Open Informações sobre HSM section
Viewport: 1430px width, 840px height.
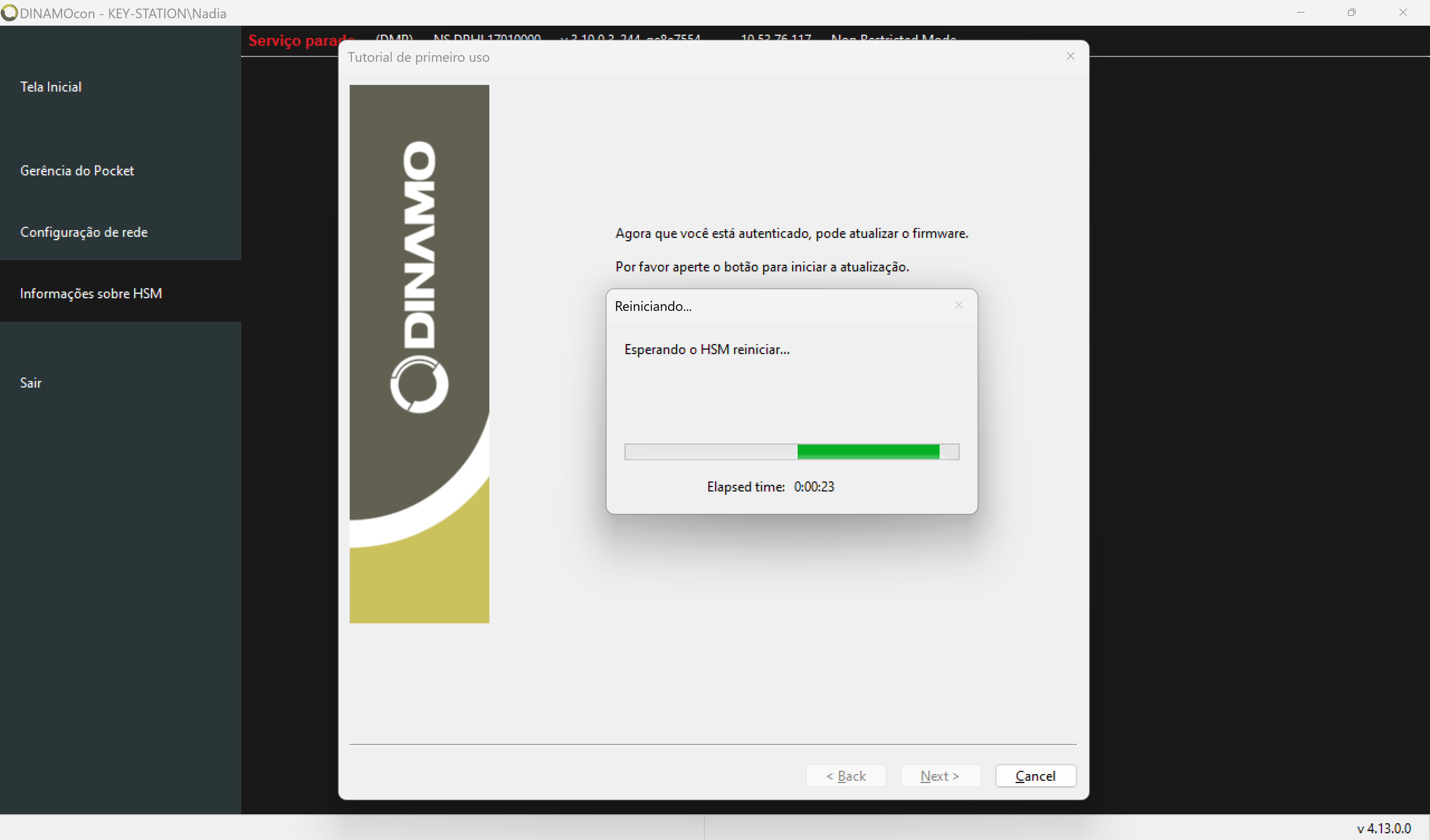[x=91, y=293]
